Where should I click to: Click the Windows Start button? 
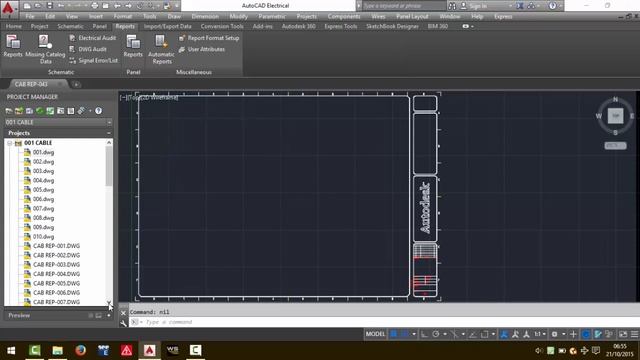pos(11,350)
